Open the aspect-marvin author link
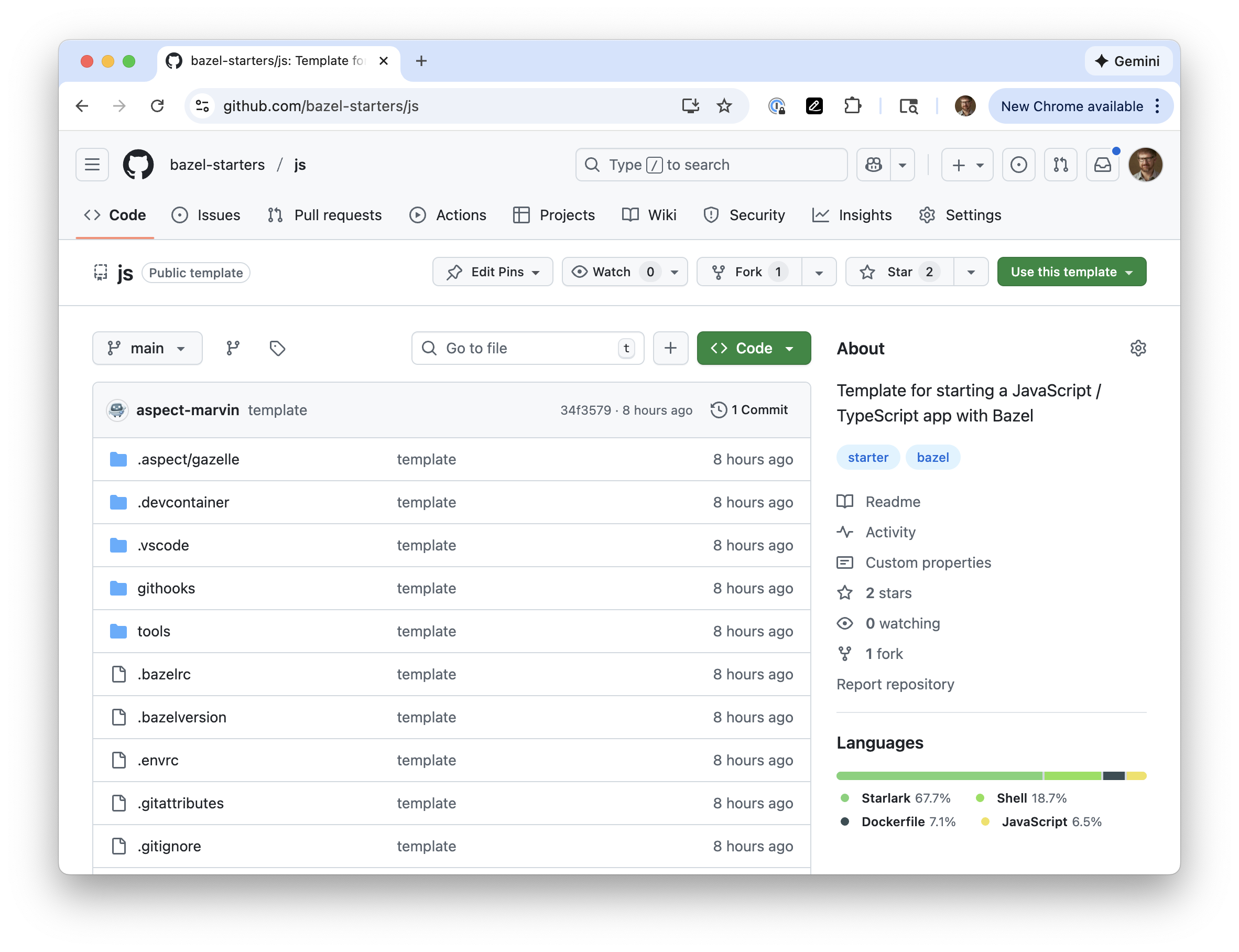 click(x=188, y=410)
